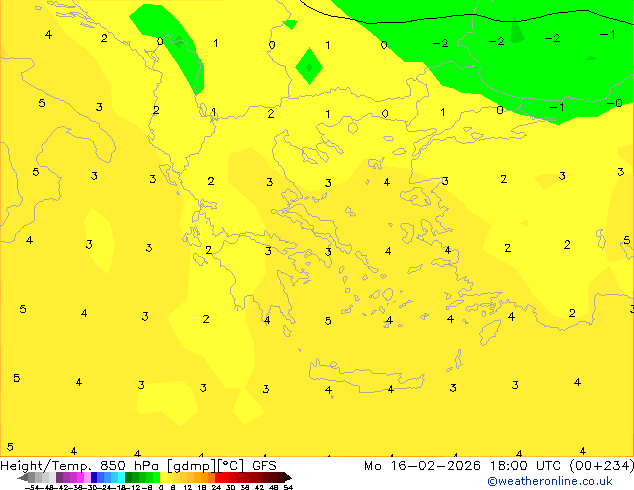The image size is (634, 490).
Task: Pick the dark purple legend swatch
Action: [59, 477]
